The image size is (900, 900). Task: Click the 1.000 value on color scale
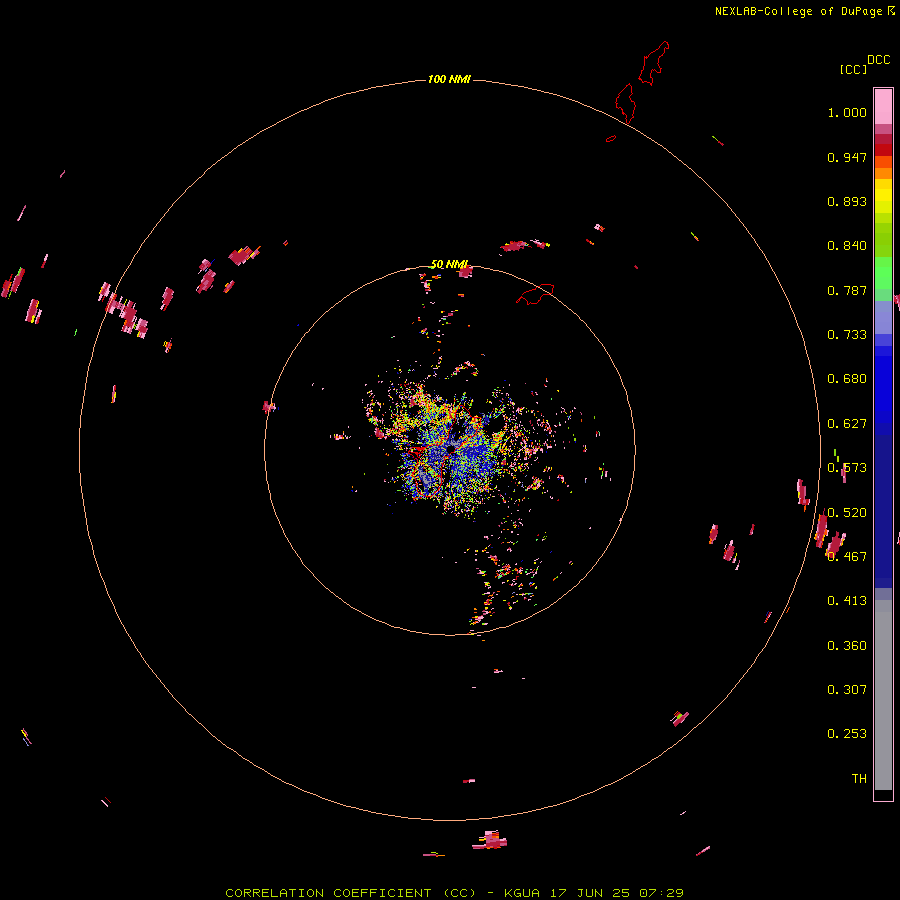(847, 112)
